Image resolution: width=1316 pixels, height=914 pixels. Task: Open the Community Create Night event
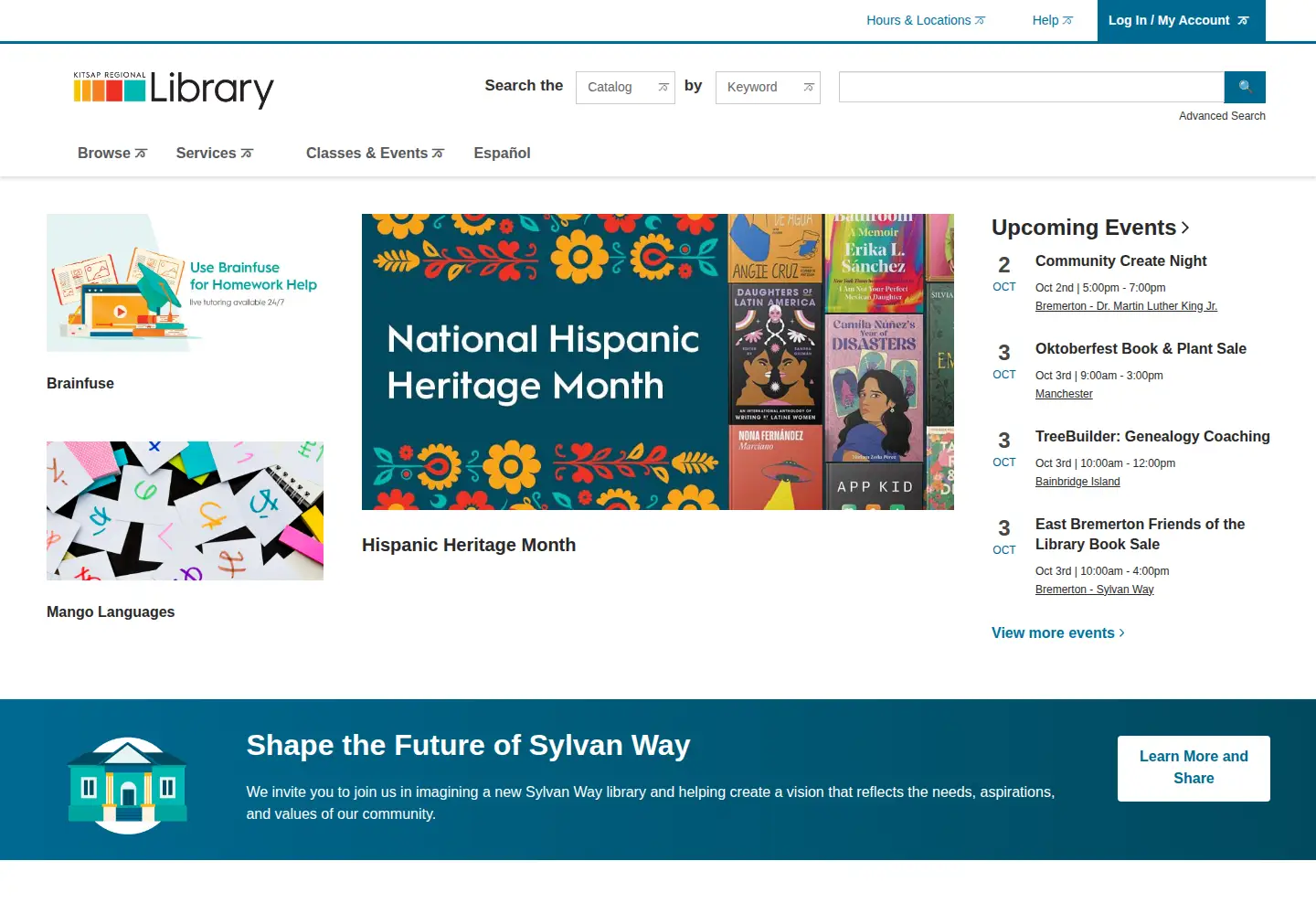(x=1120, y=260)
